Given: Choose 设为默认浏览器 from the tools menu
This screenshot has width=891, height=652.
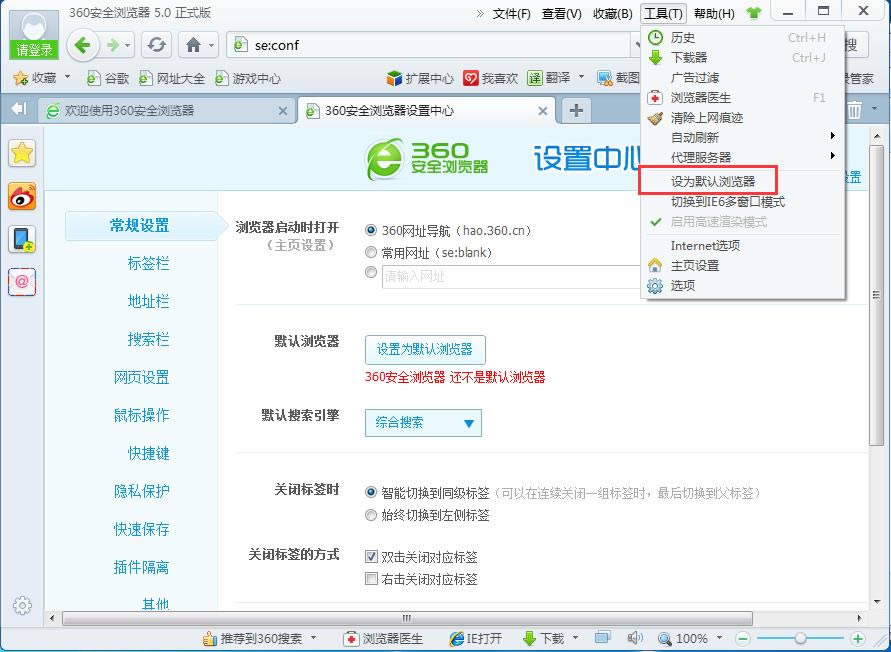Looking at the screenshot, I should coord(712,182).
